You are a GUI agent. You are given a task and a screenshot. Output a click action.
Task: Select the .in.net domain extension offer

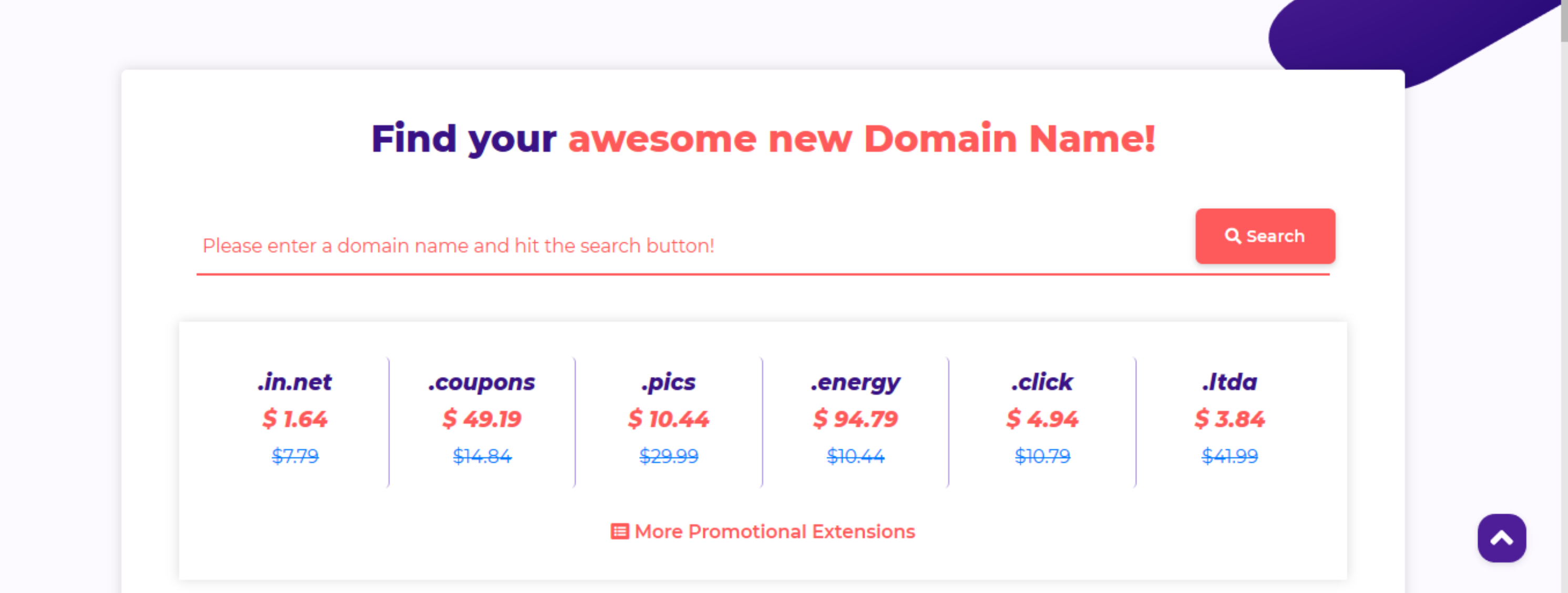[294, 382]
